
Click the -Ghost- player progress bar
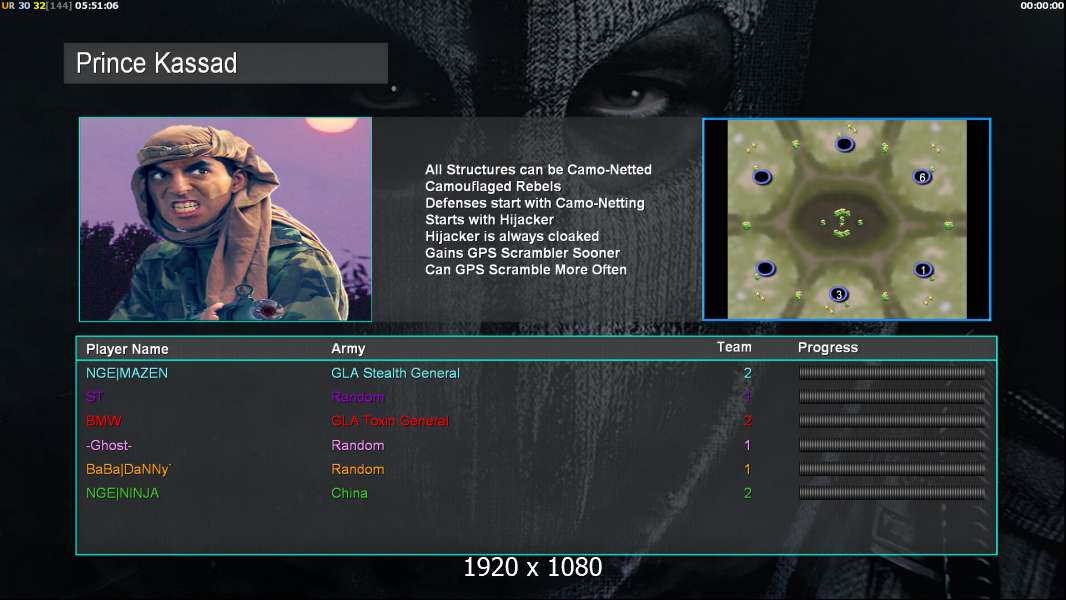(x=892, y=445)
